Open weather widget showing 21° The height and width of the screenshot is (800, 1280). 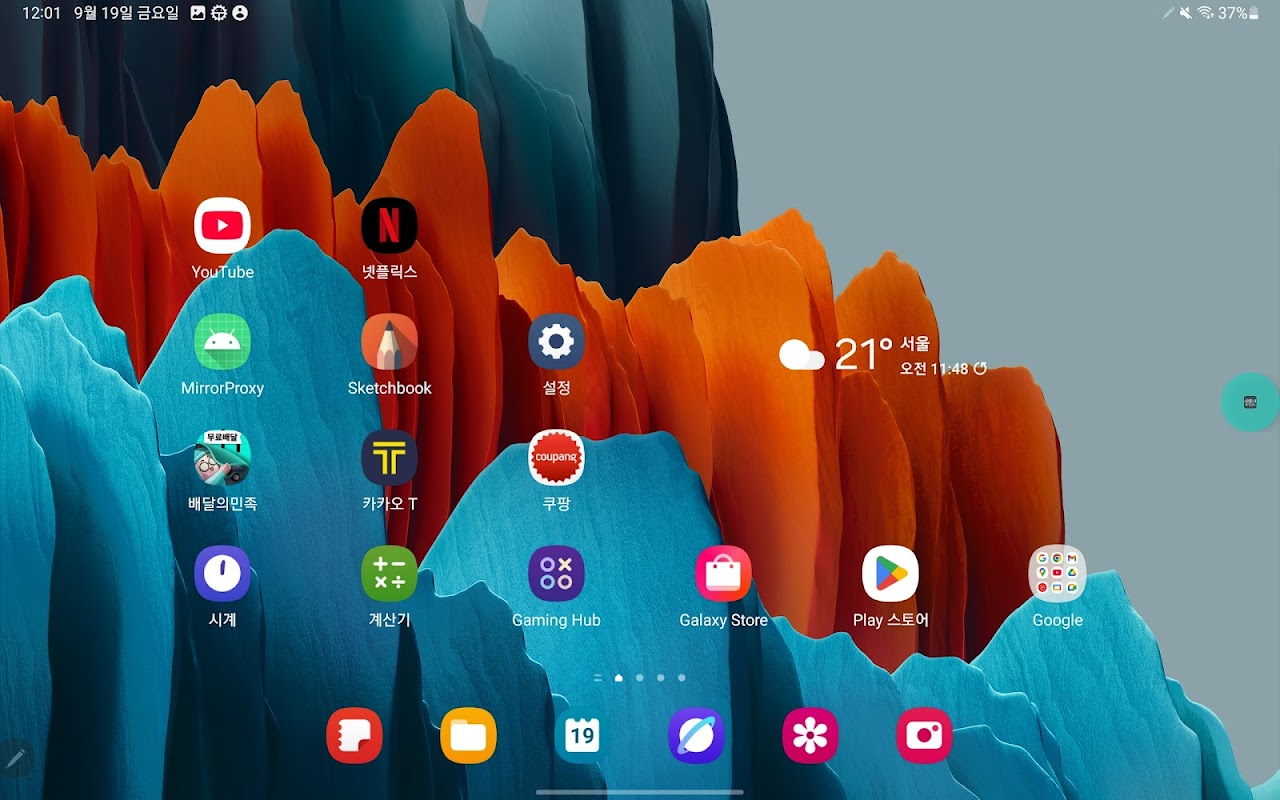coord(864,354)
